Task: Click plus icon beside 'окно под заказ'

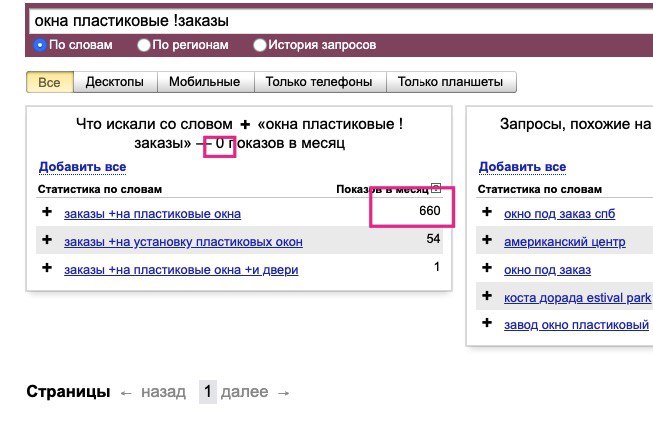Action: [x=487, y=267]
